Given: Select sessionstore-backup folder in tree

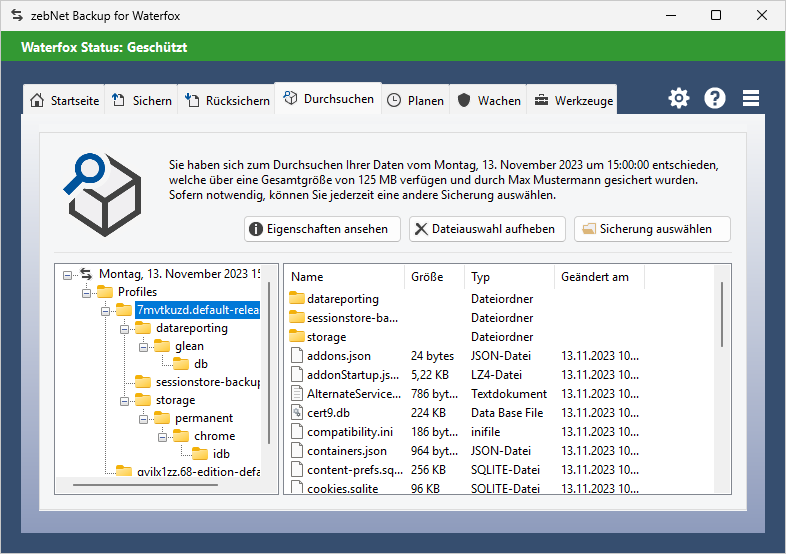Looking at the screenshot, I should 208,382.
